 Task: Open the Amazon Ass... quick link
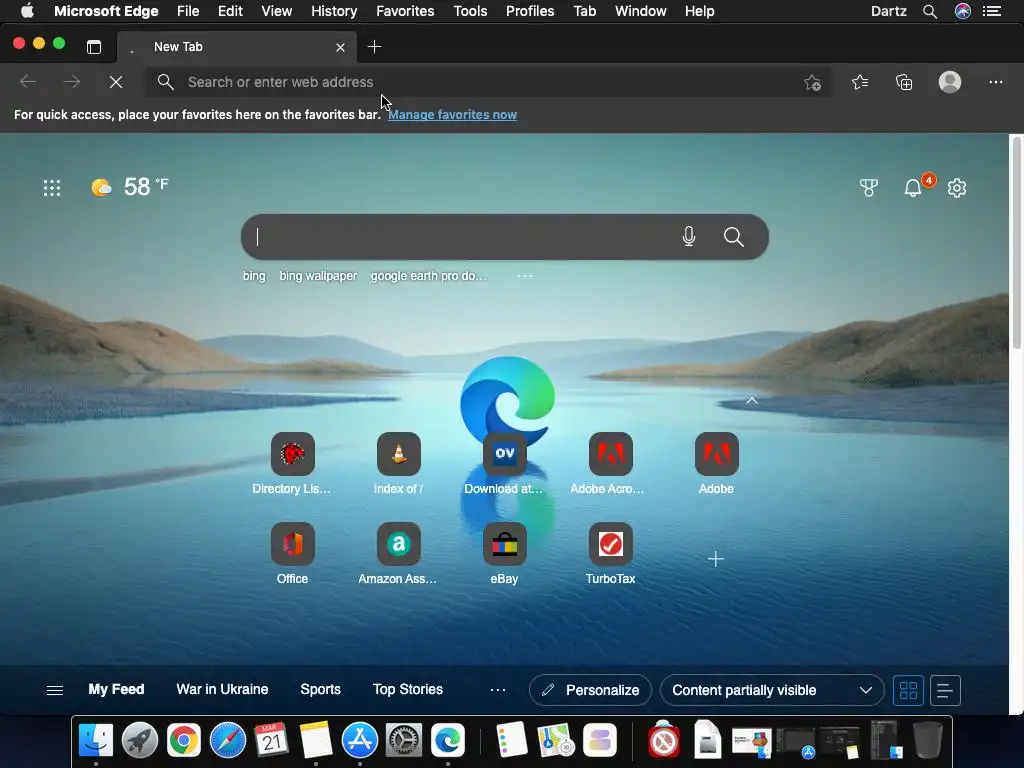(398, 553)
